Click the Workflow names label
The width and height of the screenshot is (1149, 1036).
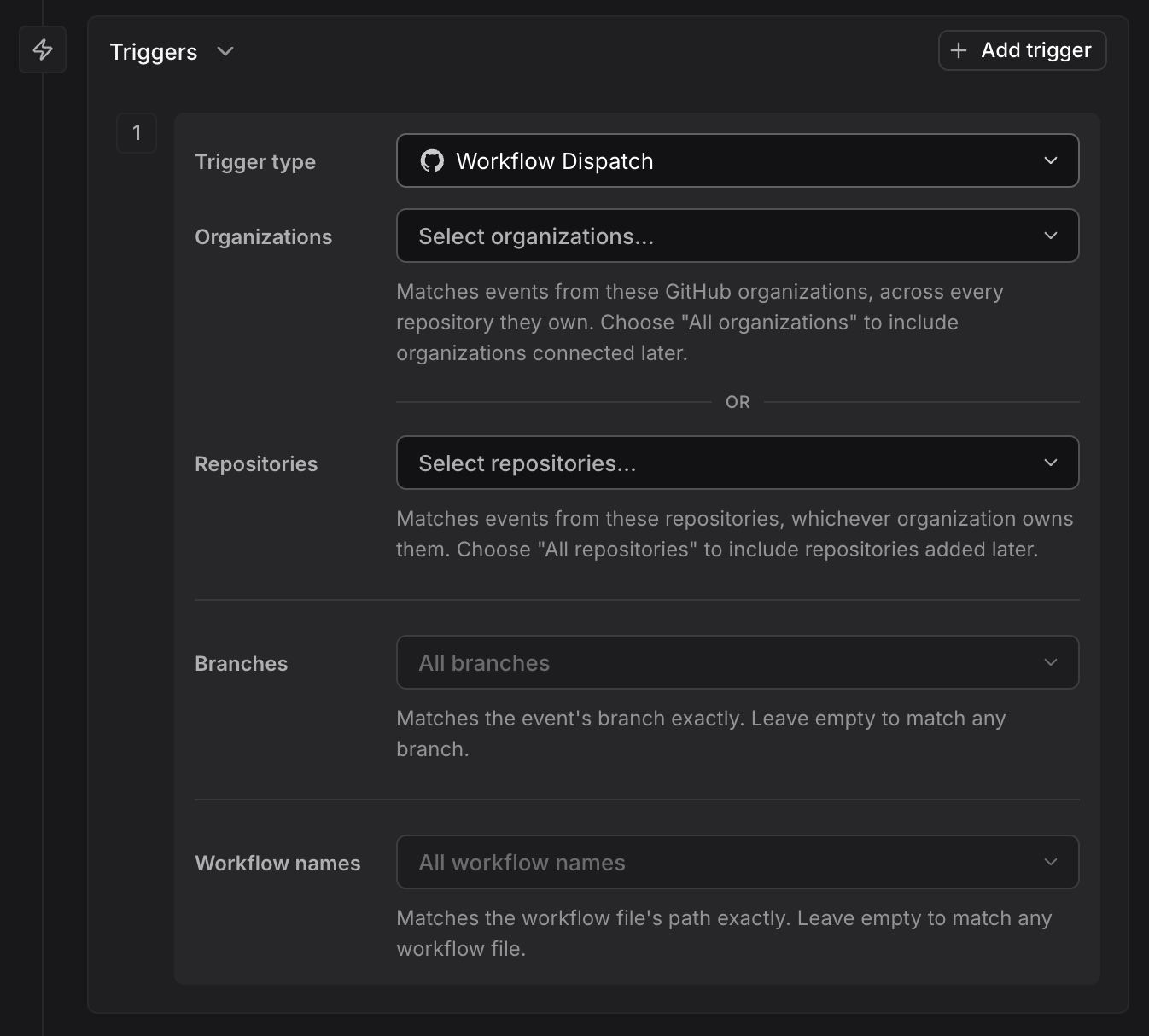coord(277,864)
